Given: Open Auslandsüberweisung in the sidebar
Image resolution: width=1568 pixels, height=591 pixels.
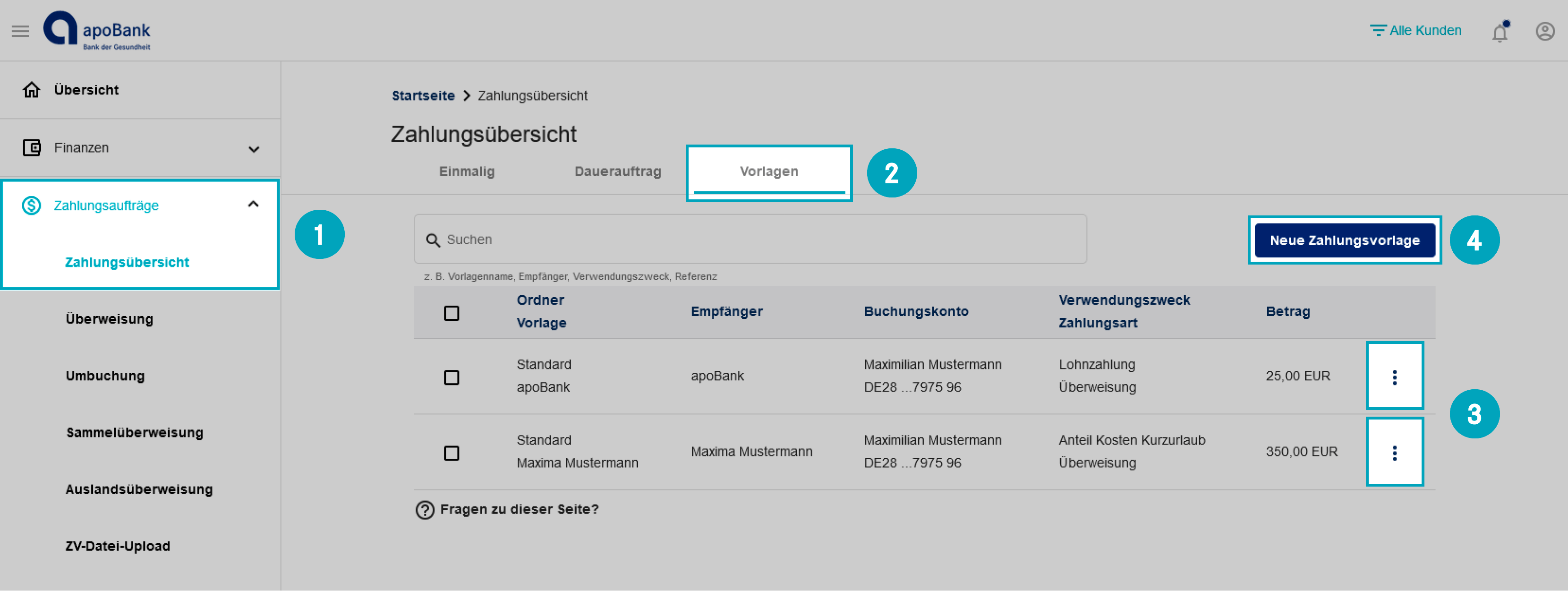Looking at the screenshot, I should click(x=139, y=489).
